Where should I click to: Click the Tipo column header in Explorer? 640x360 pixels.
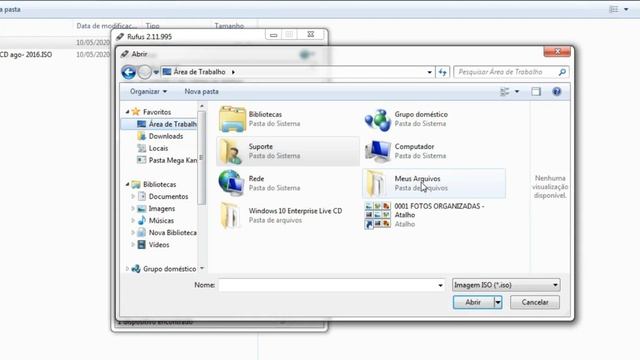click(x=153, y=26)
